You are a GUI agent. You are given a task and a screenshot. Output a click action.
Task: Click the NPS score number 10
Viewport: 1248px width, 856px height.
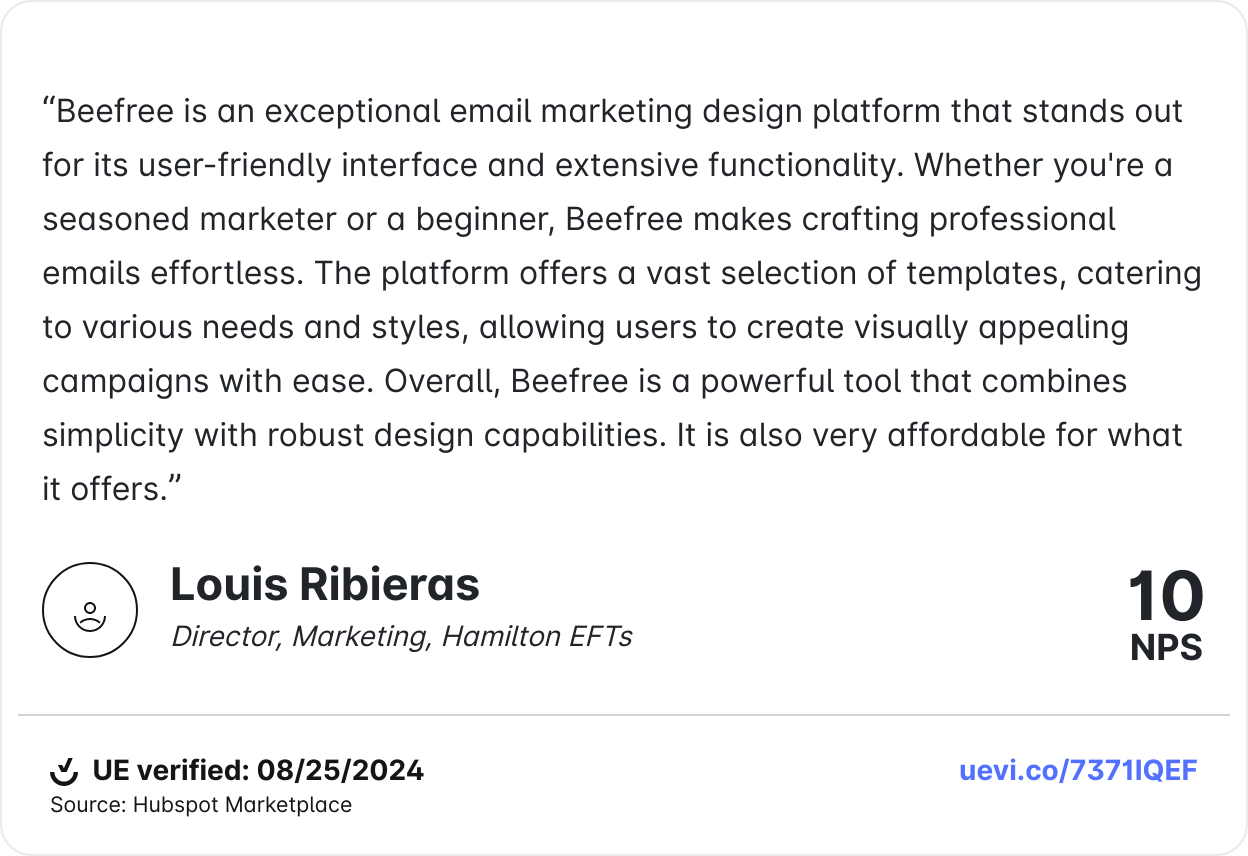click(1165, 597)
